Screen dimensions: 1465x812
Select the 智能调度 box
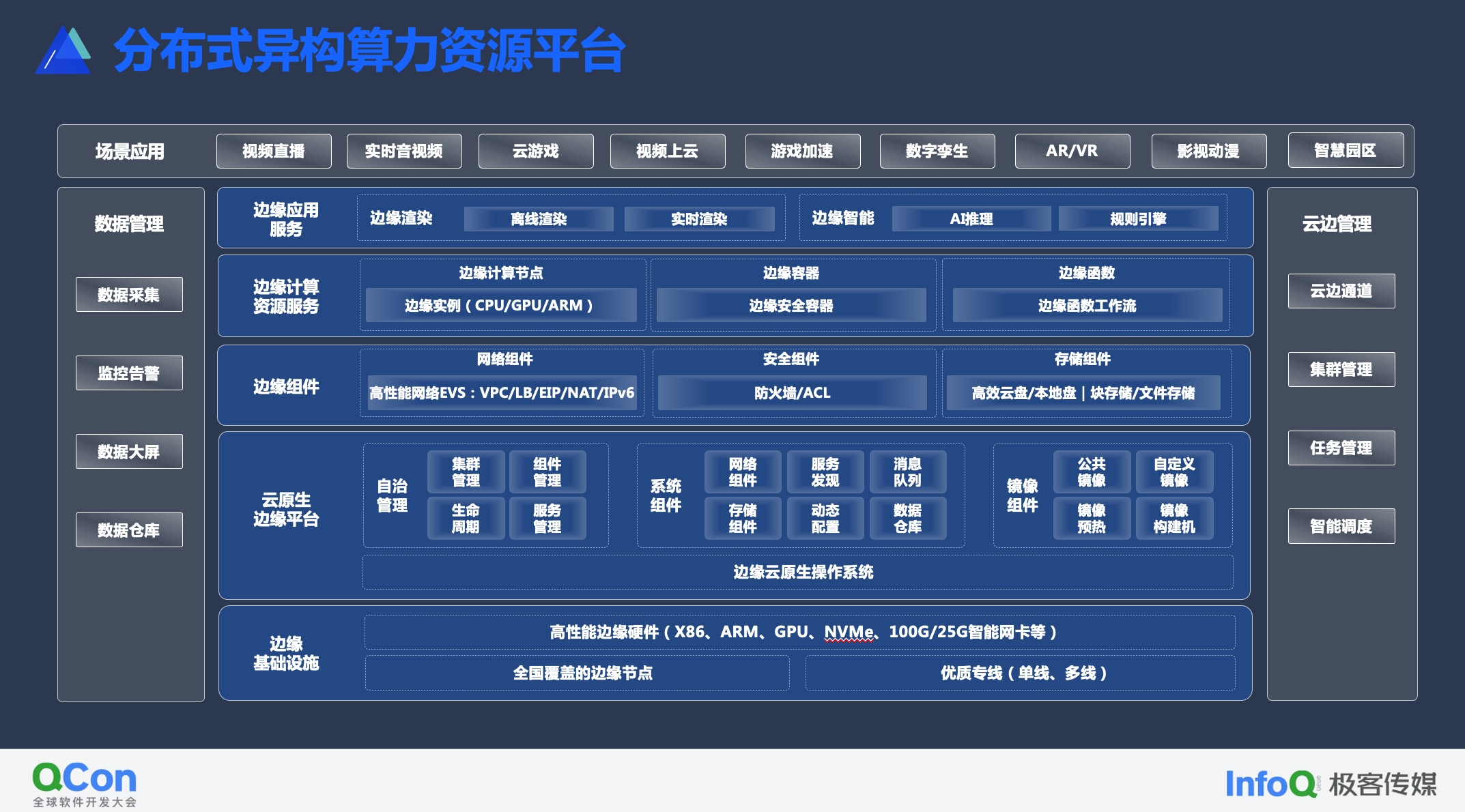pos(1341,527)
